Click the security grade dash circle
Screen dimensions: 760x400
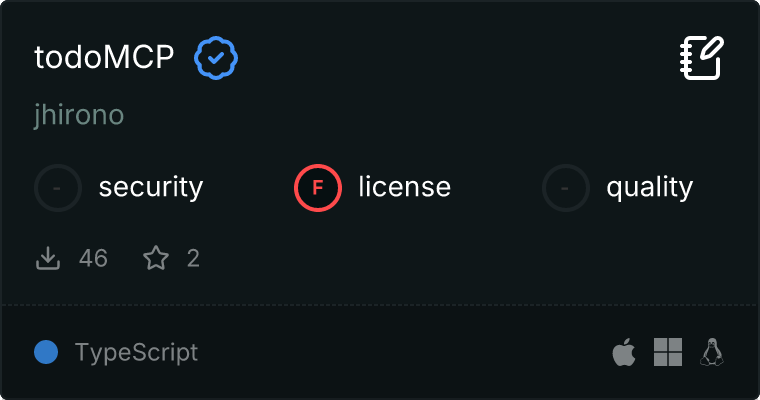pos(59,187)
